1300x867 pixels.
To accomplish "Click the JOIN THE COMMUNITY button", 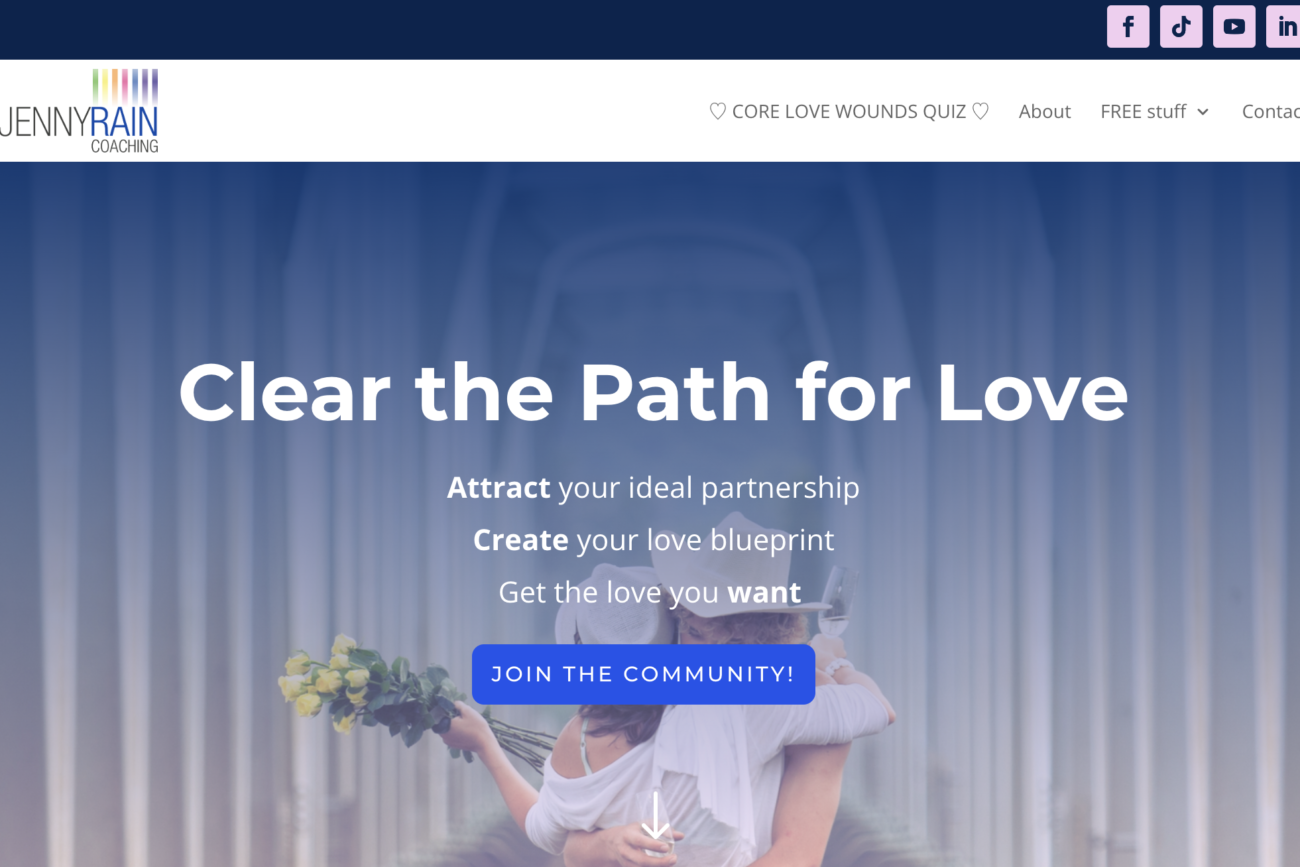I will pyautogui.click(x=643, y=674).
